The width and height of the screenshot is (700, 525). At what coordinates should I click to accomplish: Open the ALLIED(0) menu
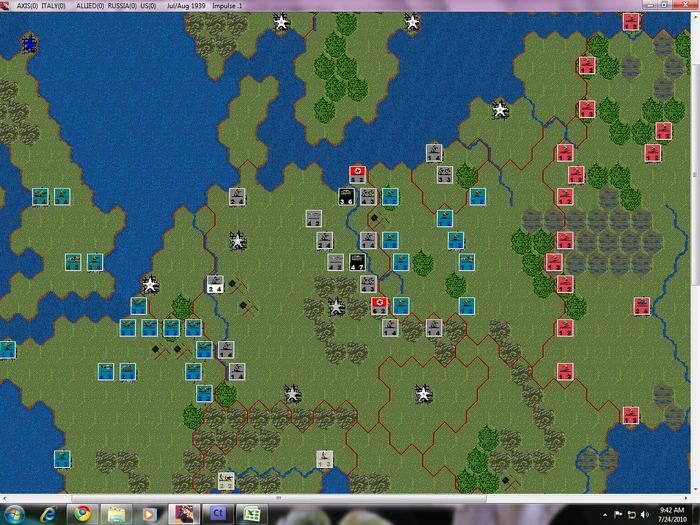tap(90, 6)
